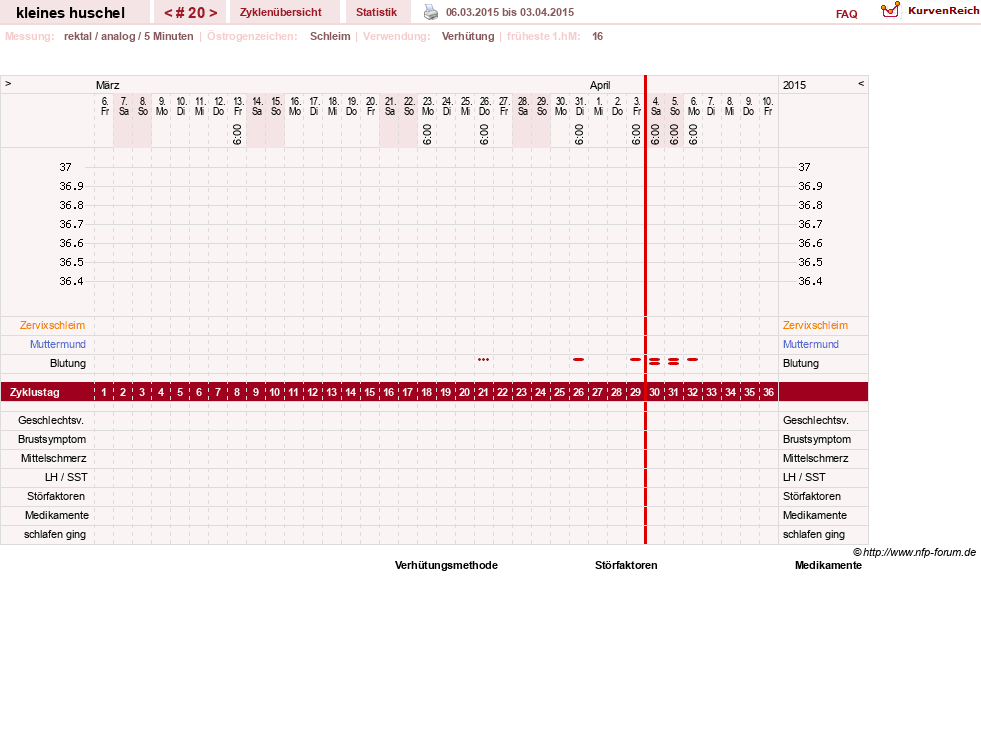Screen dimensions: 981x744
Task: Click the left Blutung row label
Action: click(68, 364)
